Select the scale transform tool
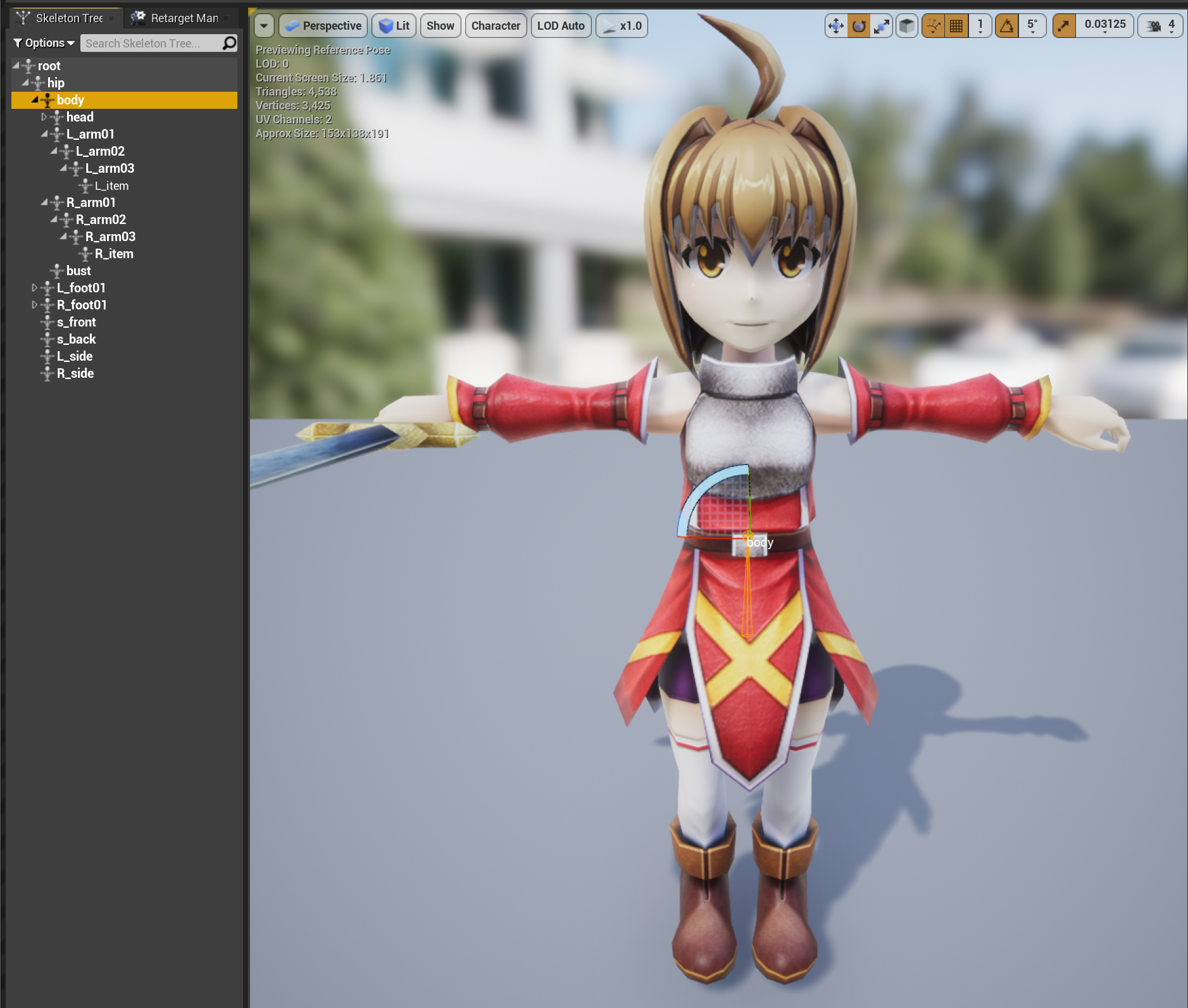 click(881, 26)
